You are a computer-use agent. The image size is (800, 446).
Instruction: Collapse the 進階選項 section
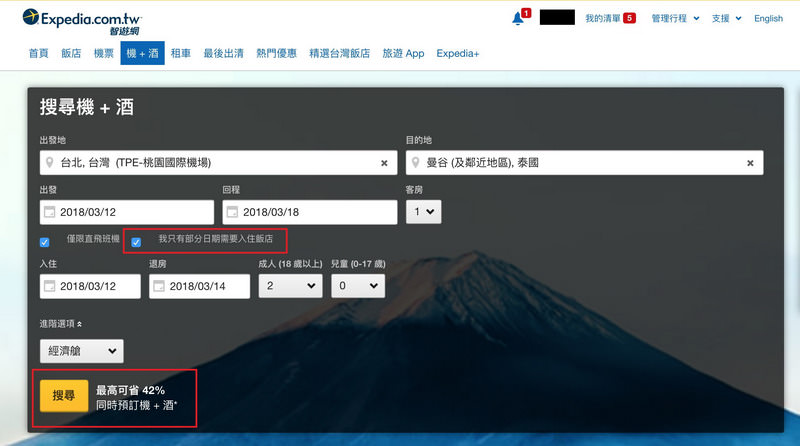(61, 324)
